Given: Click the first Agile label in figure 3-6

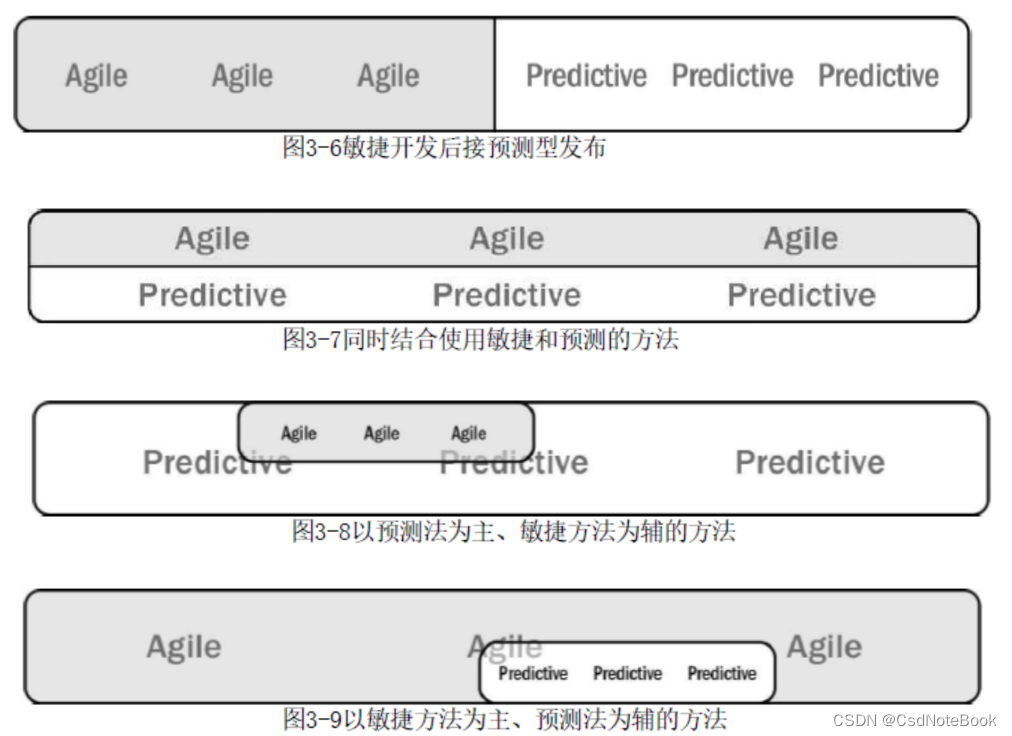Looking at the screenshot, I should 97,77.
